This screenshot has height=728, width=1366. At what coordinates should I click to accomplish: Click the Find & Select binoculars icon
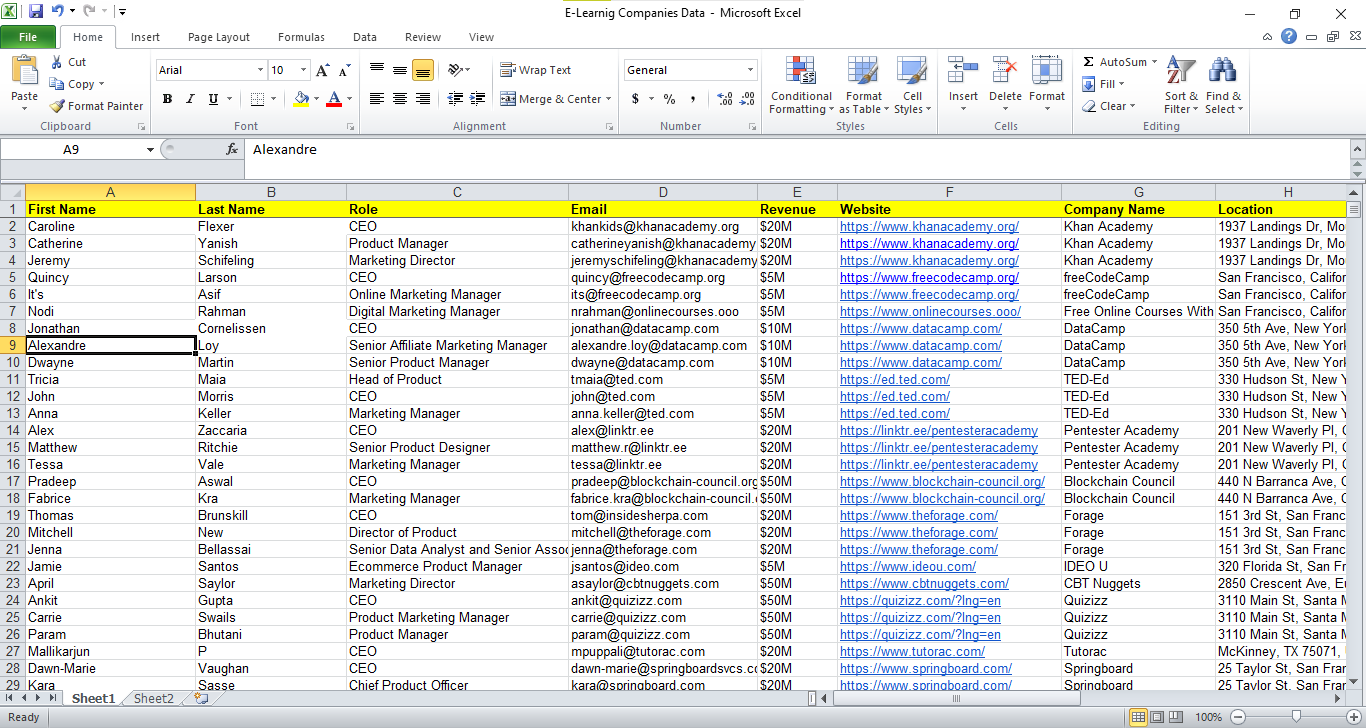tap(1222, 72)
